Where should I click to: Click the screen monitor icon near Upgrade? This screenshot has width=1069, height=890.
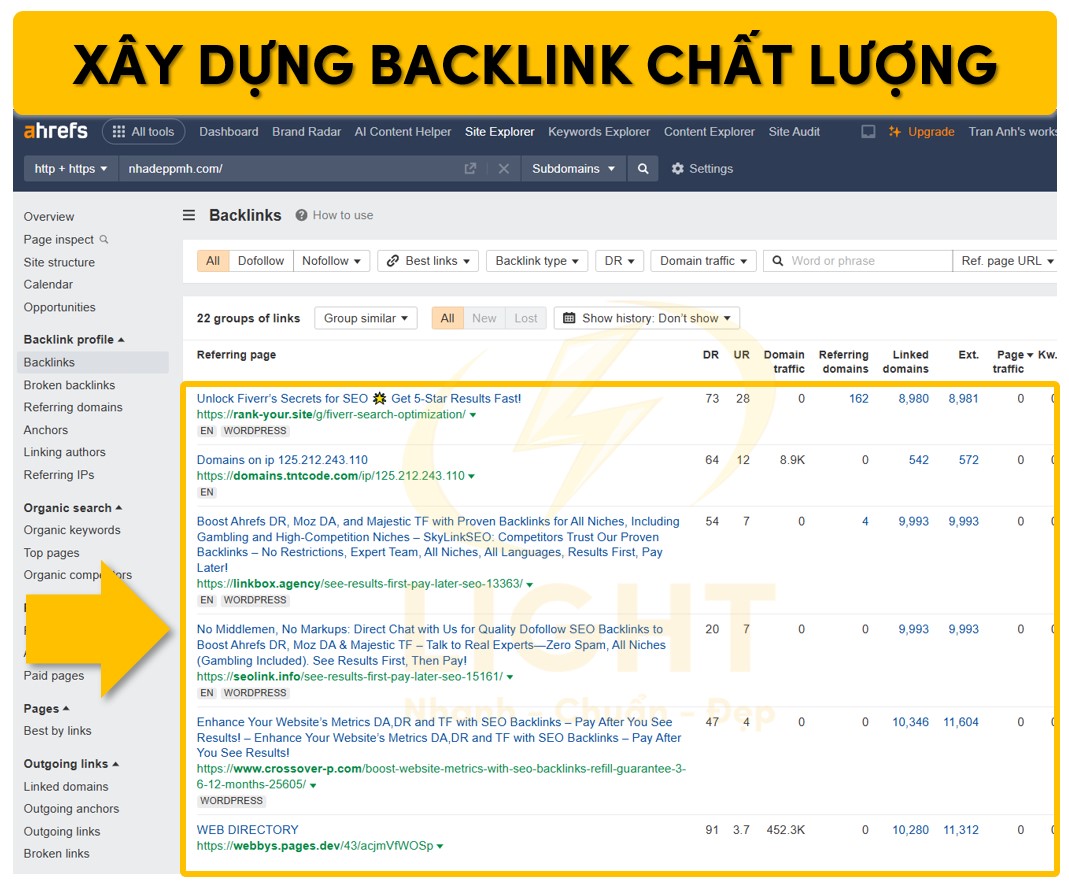[x=868, y=132]
